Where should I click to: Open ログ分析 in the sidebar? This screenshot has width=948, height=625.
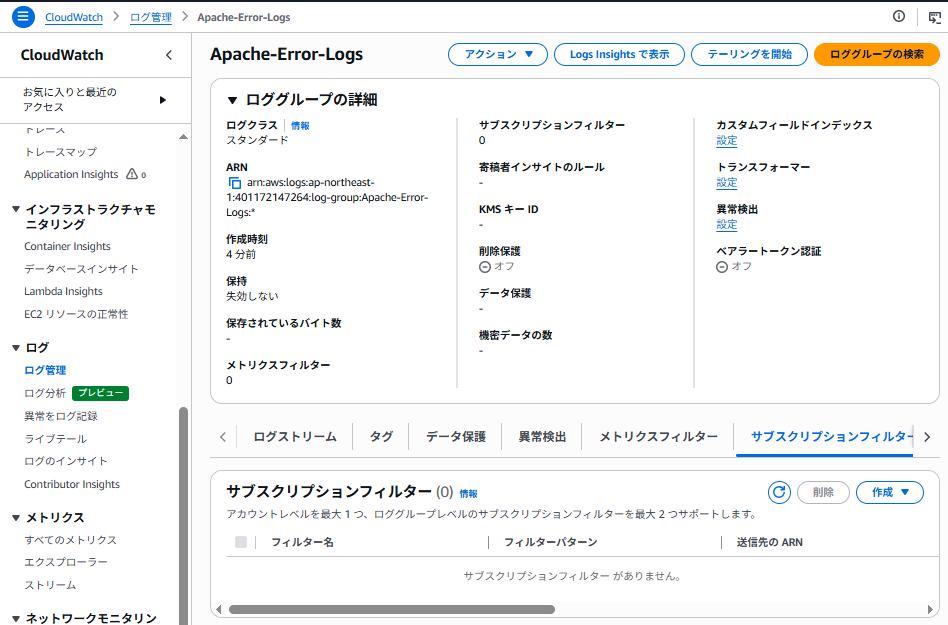tap(45, 393)
